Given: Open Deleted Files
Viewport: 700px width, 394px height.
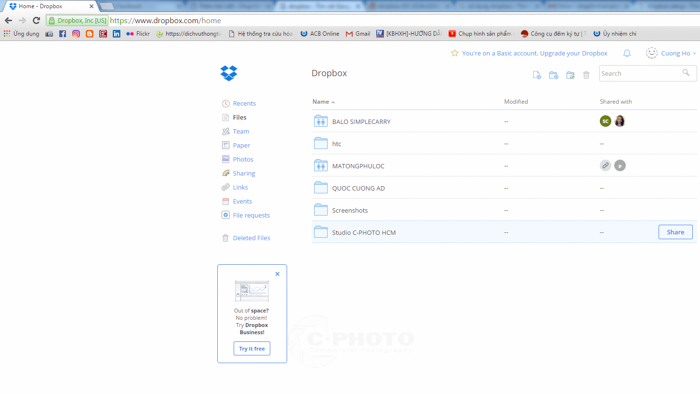Looking at the screenshot, I should tap(251, 238).
